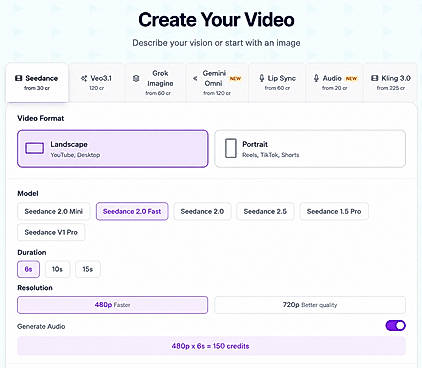Select the Seedance 2.0 Fast model
Image resolution: width=422 pixels, height=368 pixels.
click(132, 211)
